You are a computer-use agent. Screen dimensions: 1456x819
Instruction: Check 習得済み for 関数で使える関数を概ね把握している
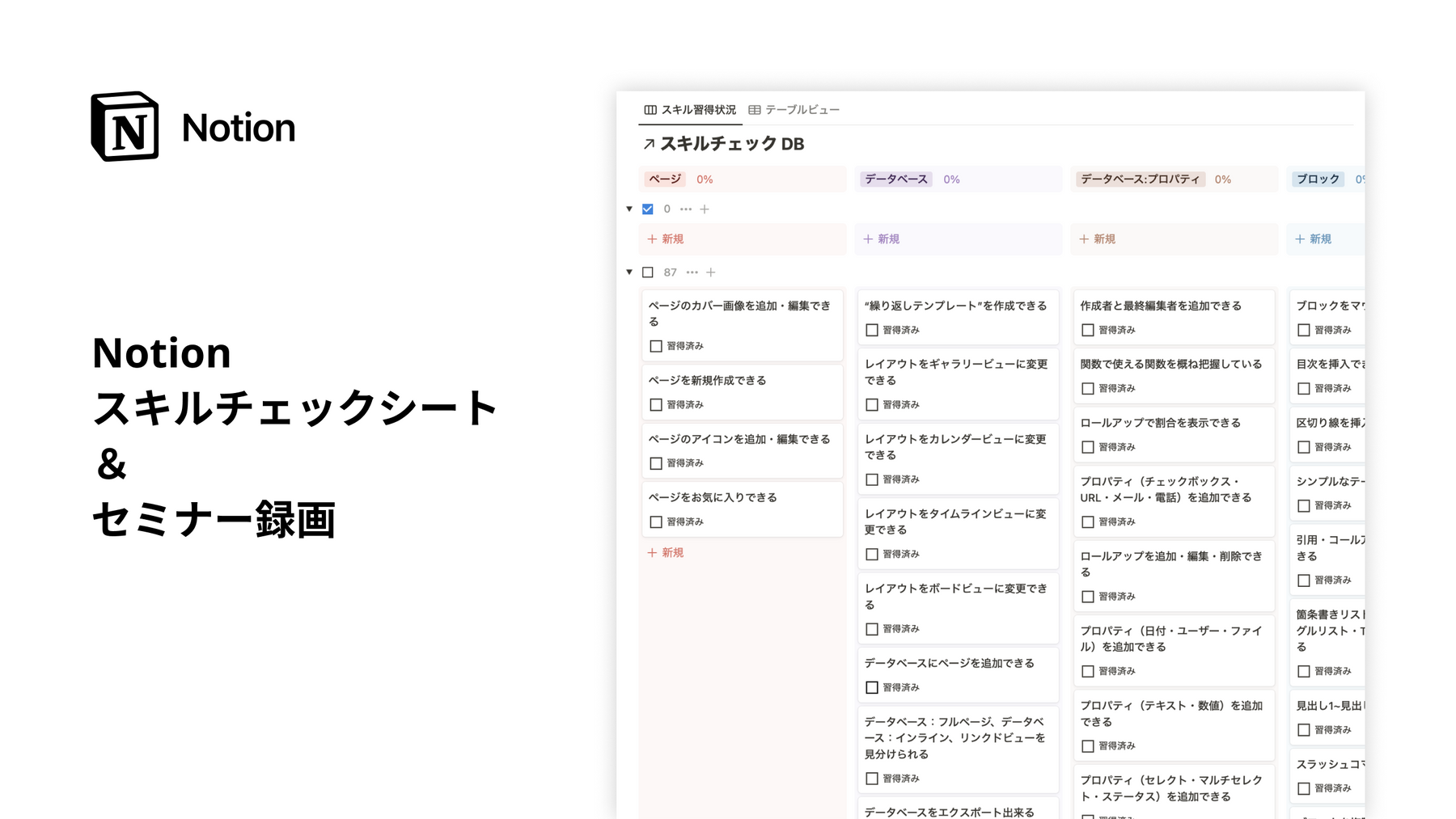[x=1088, y=389]
